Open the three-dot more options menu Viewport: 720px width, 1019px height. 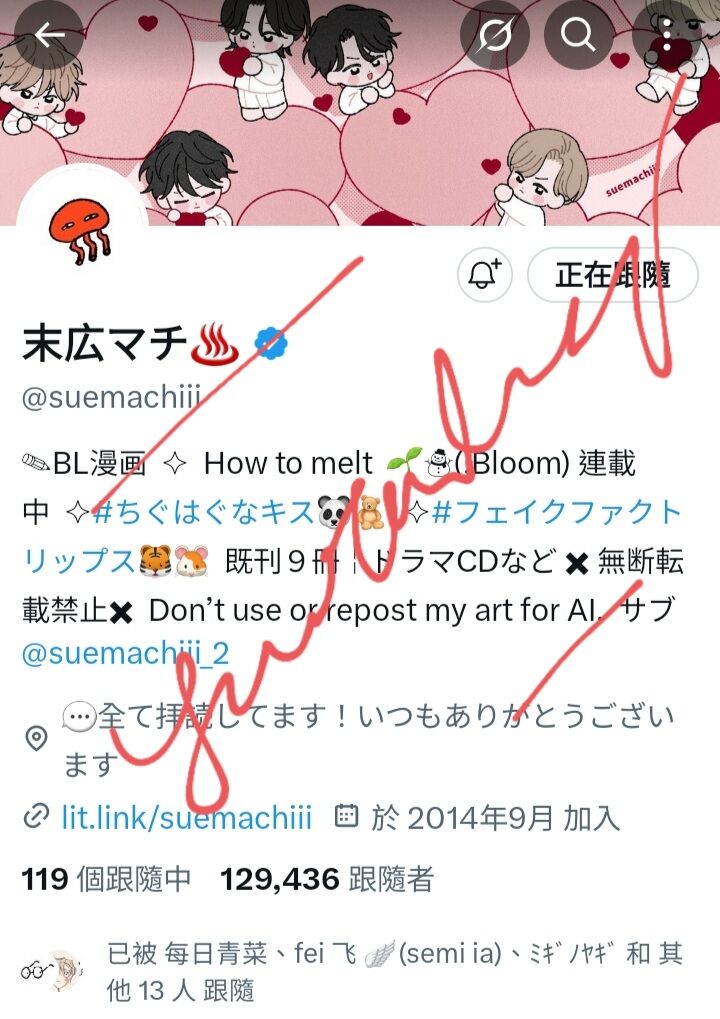(x=666, y=34)
